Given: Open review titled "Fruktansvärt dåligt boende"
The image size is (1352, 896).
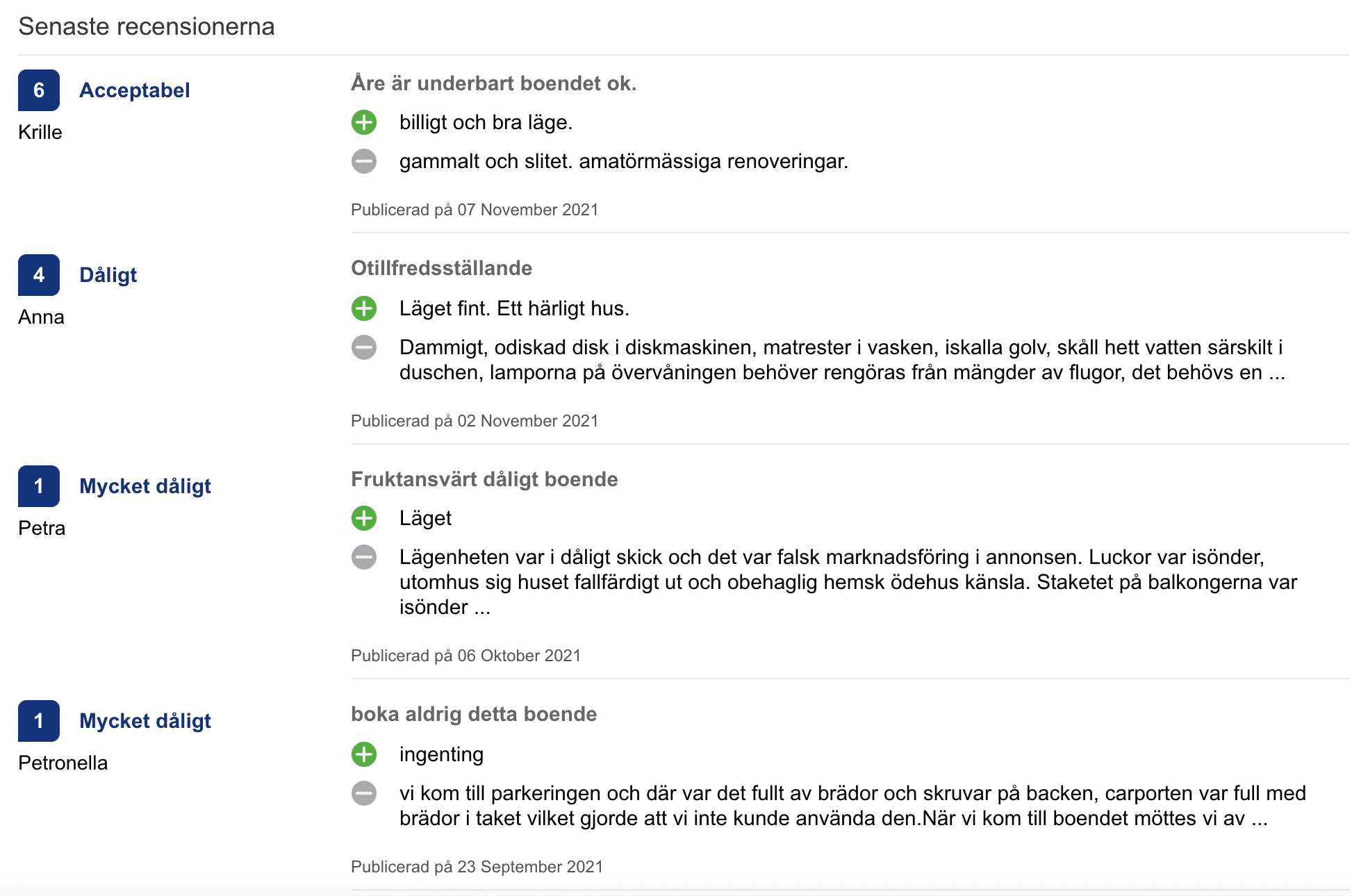Looking at the screenshot, I should (x=484, y=479).
